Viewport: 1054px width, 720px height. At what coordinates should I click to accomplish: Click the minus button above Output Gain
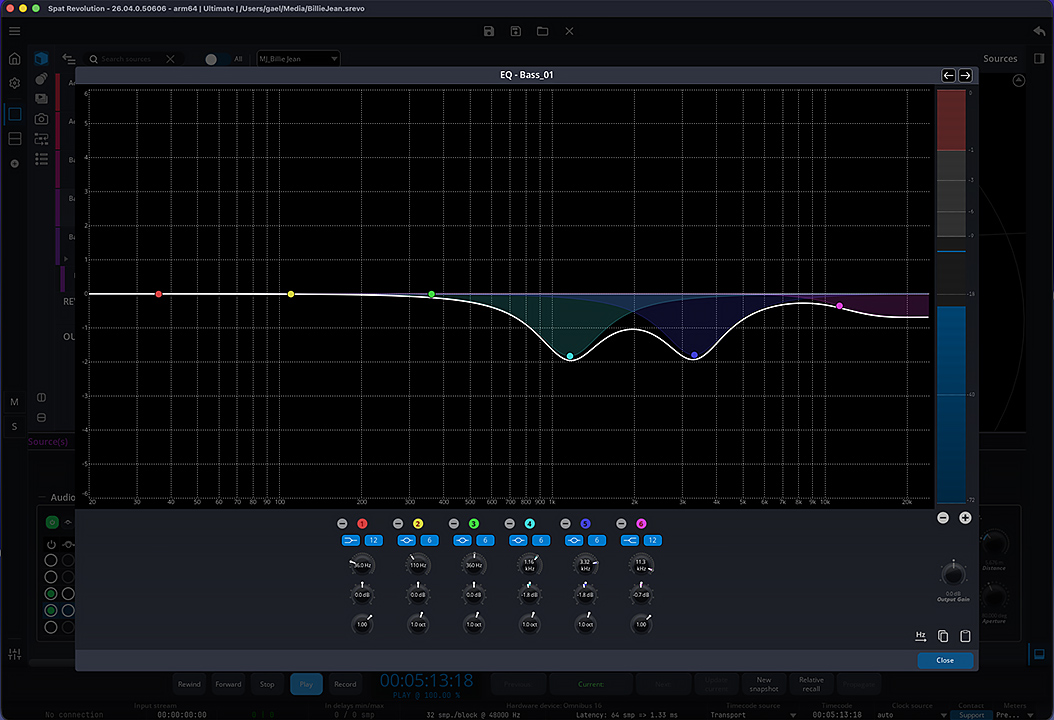coord(943,518)
